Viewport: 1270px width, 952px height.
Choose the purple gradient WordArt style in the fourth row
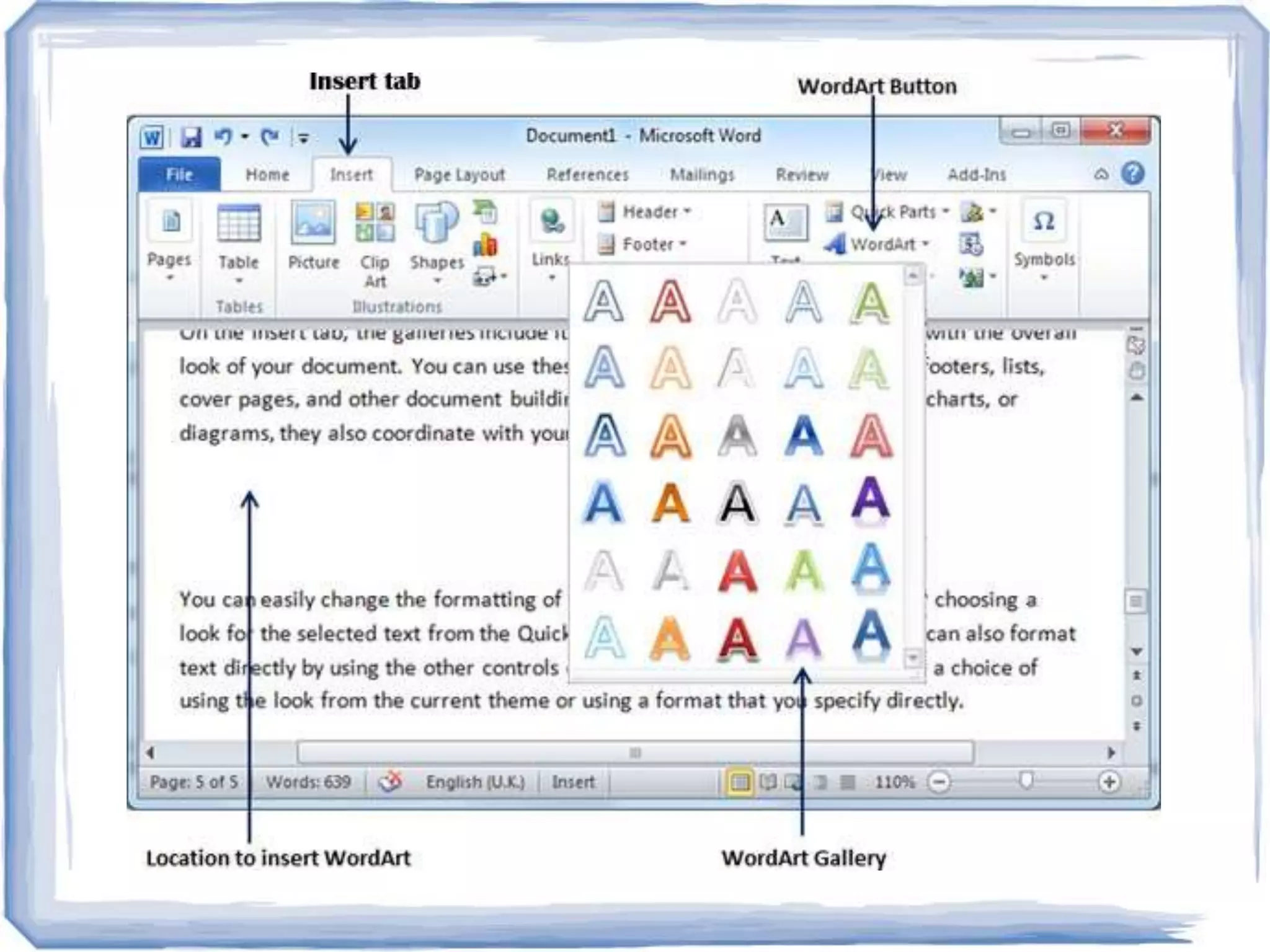point(871,500)
